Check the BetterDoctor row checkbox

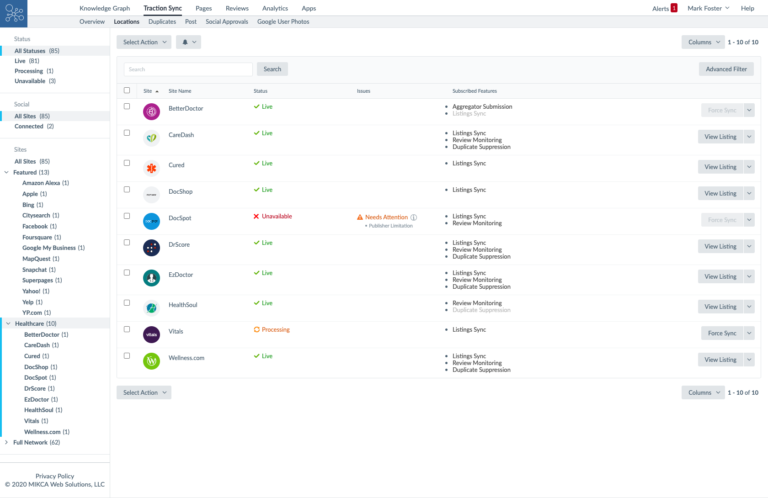[x=127, y=106]
